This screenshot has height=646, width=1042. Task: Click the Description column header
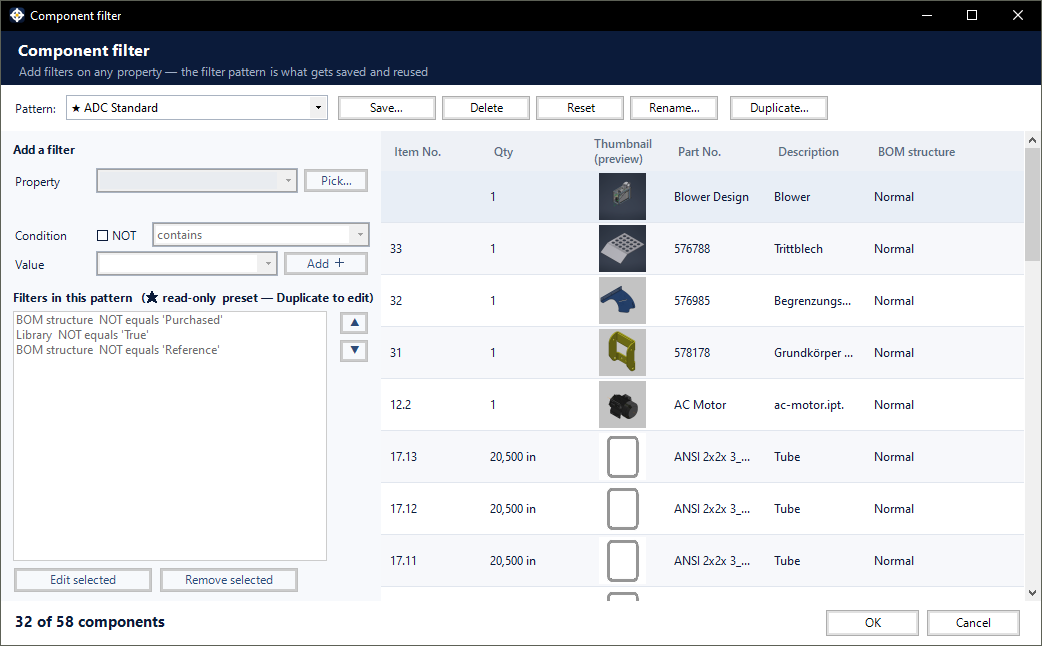tap(808, 152)
